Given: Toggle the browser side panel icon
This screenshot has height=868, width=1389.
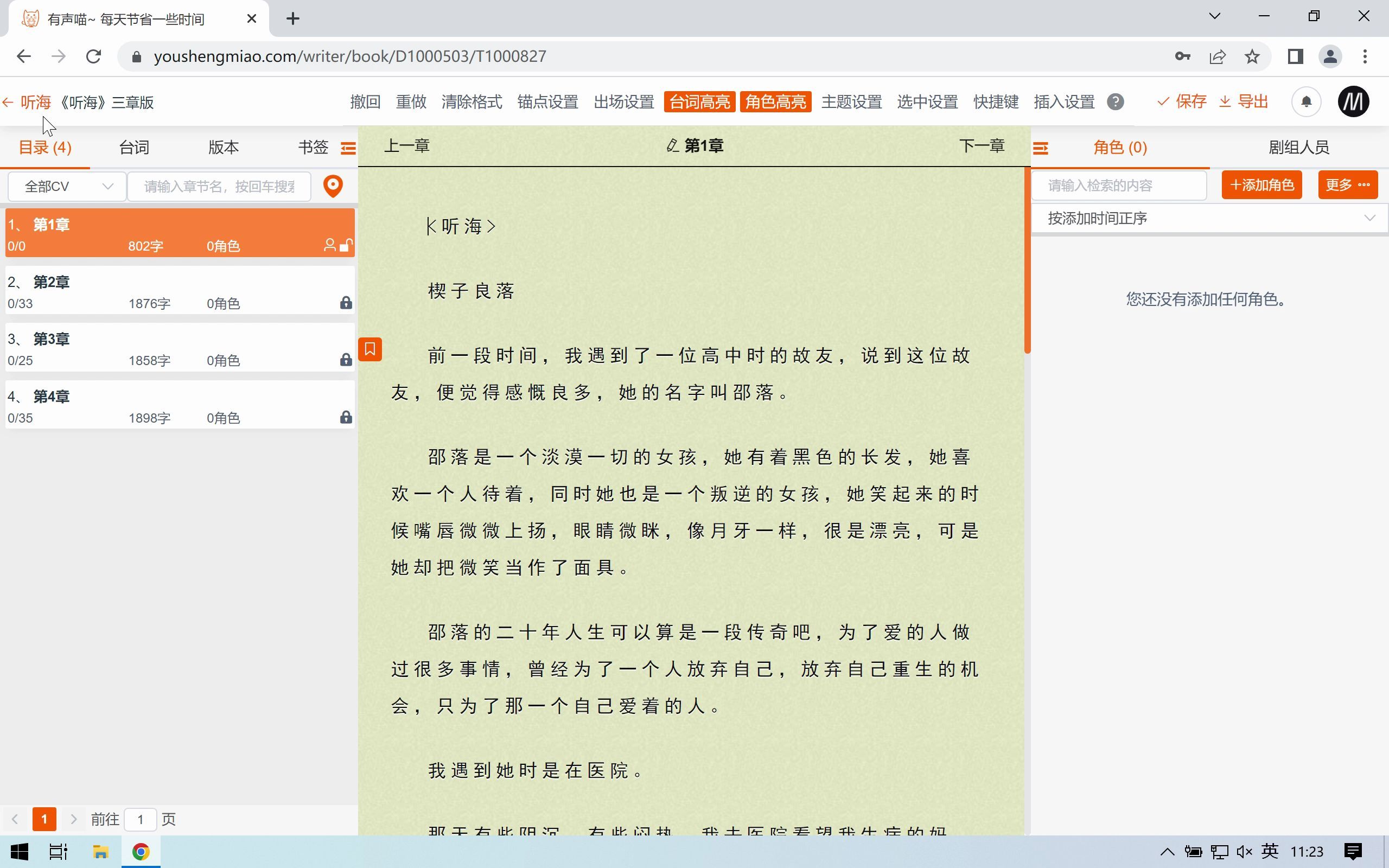Looking at the screenshot, I should 1296,56.
